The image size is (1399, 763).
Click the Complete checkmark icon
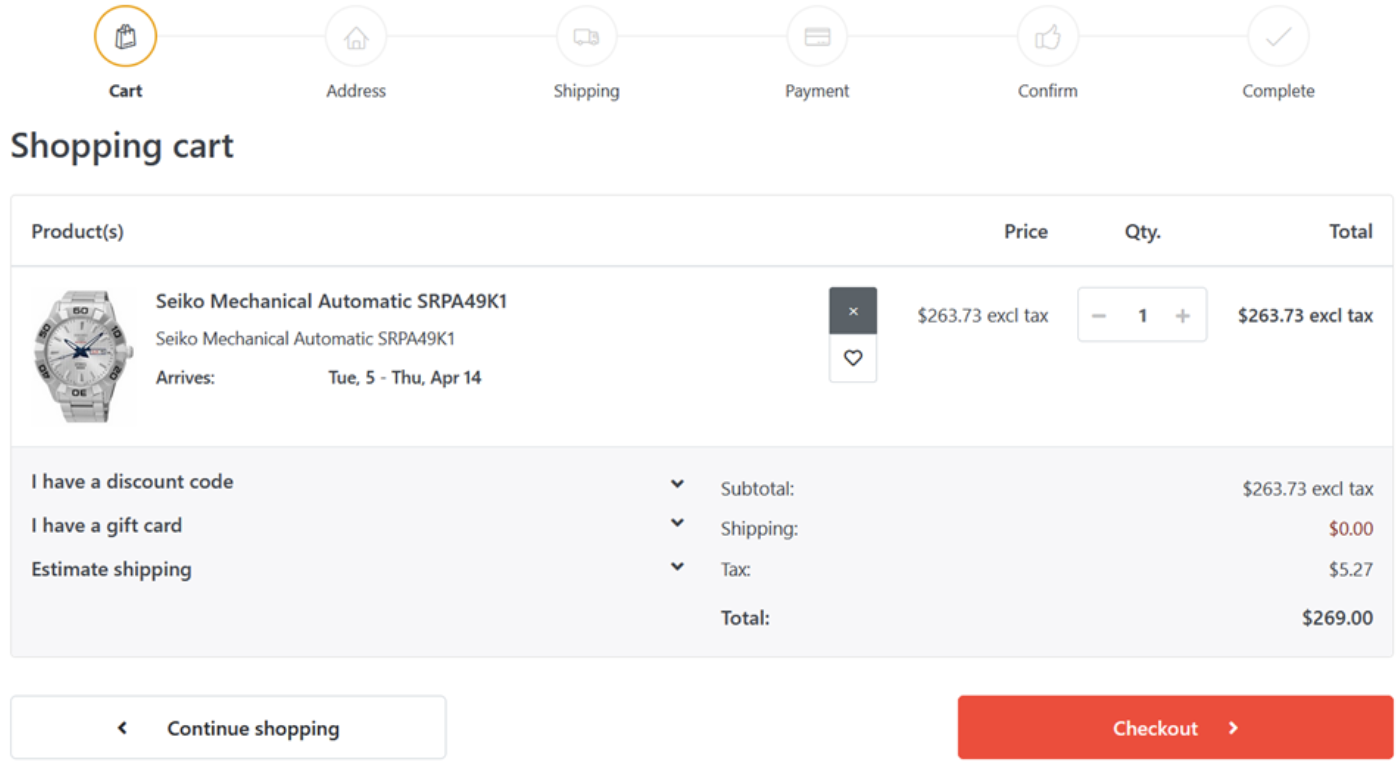1278,37
